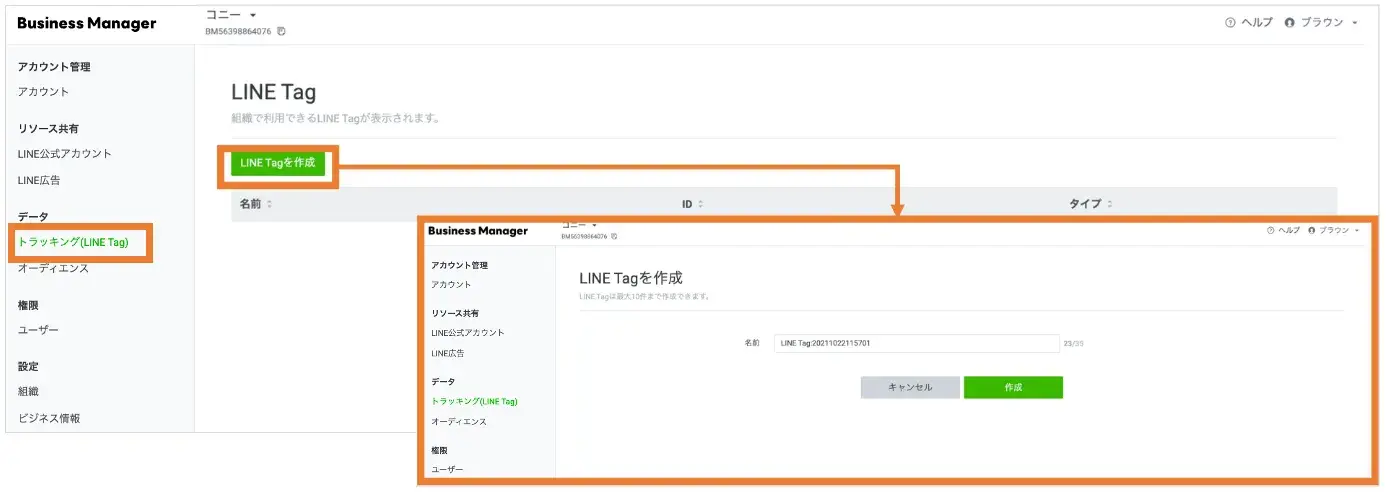The height and width of the screenshot is (492, 1386).
Task: Click the ブラウン user avatar in the upper header
Action: pos(1289,23)
